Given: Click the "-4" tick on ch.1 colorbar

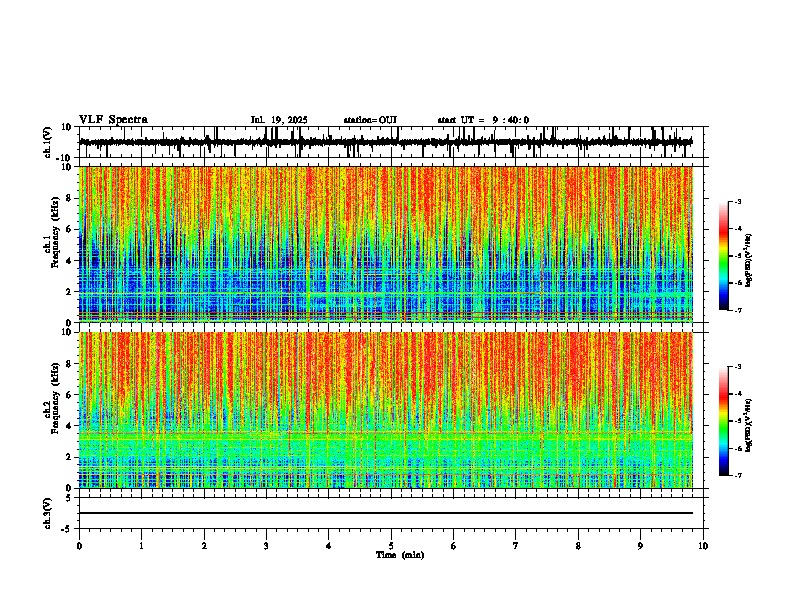Looking at the screenshot, I should (738, 229).
